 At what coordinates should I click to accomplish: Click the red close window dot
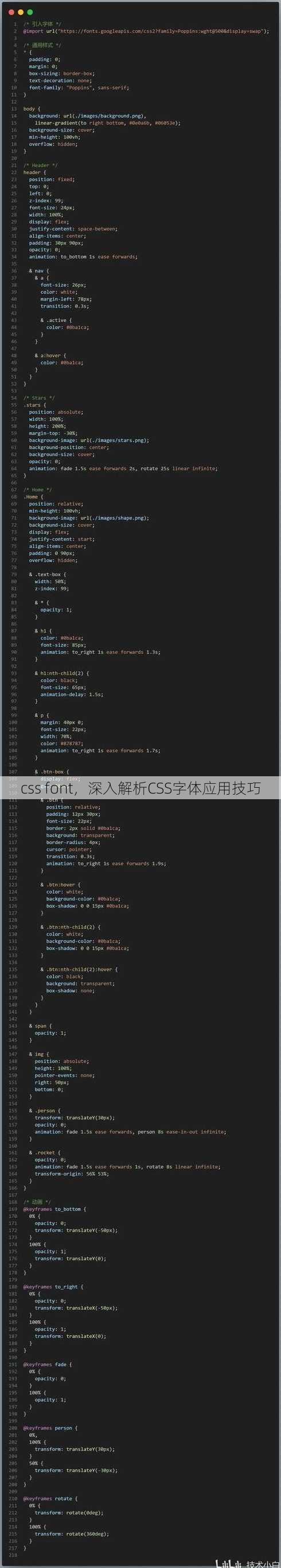click(11, 11)
